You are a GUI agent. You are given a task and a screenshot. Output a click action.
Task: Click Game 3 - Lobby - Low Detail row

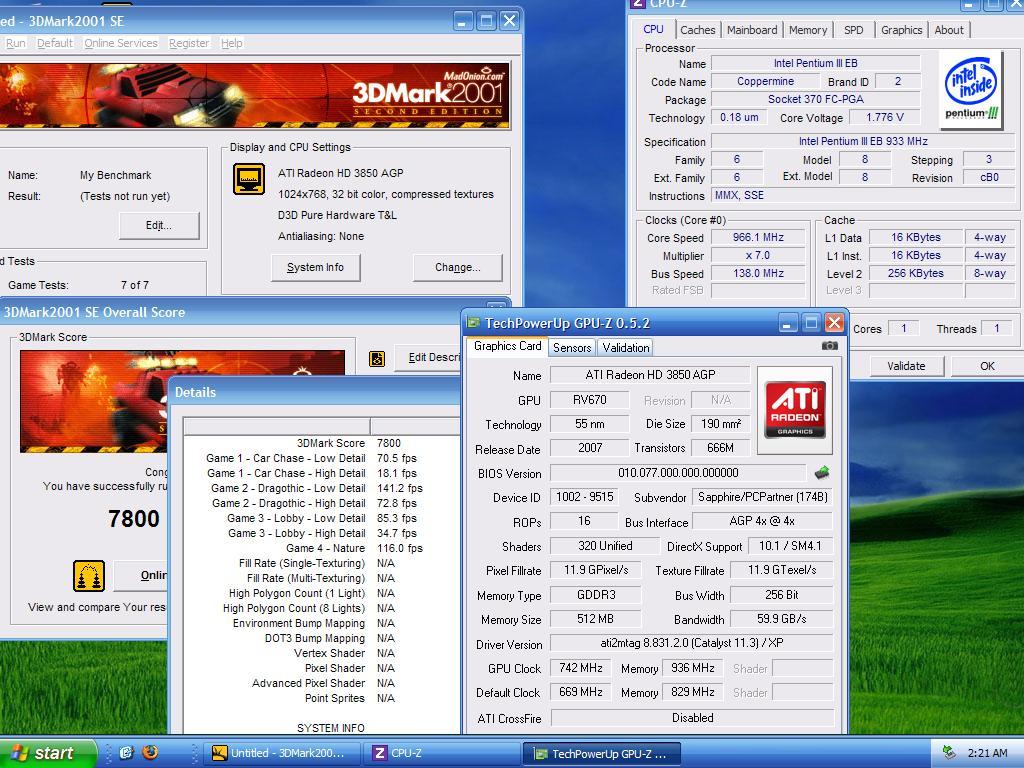(x=321, y=518)
